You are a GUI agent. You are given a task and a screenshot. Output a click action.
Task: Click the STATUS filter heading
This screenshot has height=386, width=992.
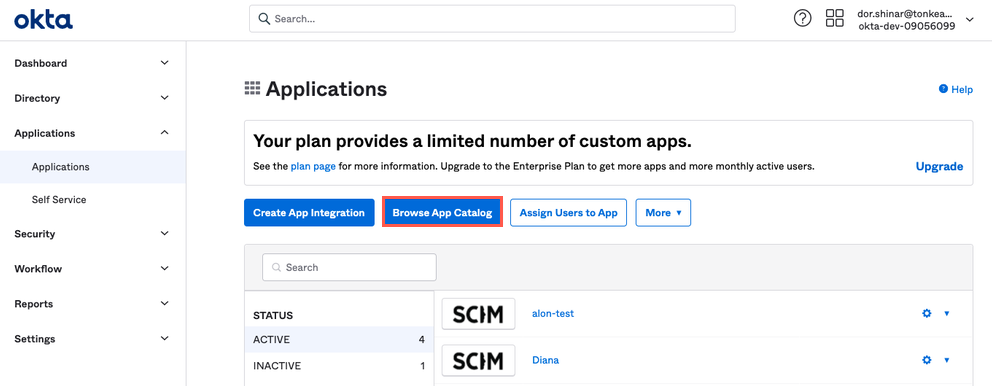(273, 315)
